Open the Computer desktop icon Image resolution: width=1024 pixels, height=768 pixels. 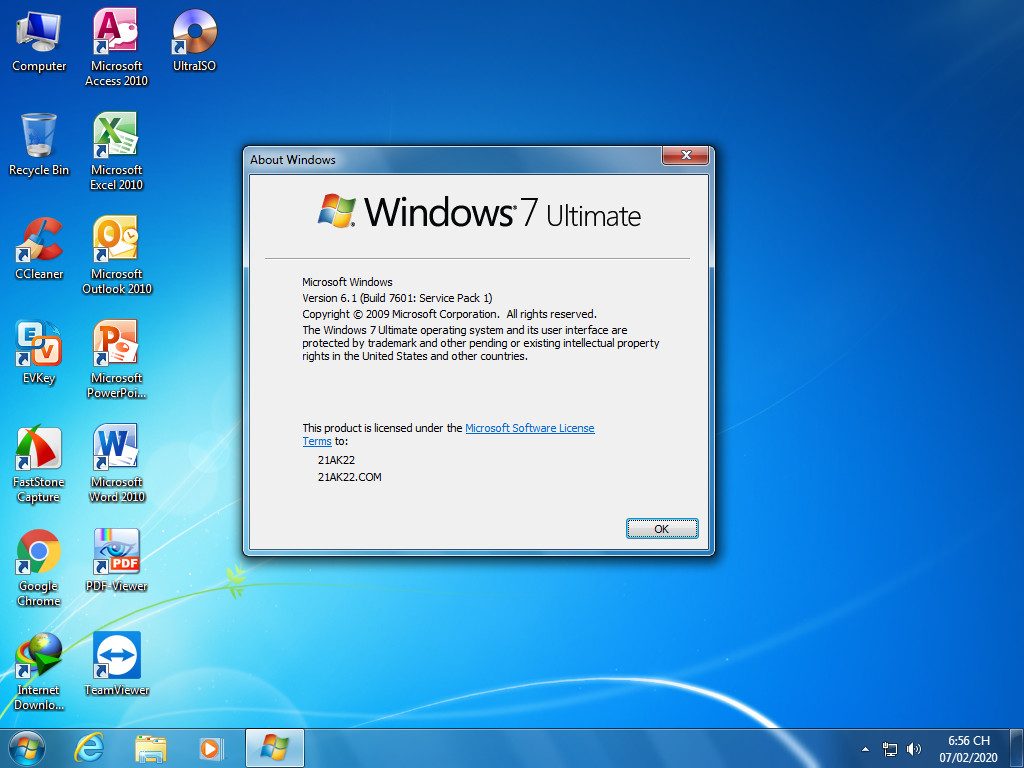[39, 42]
